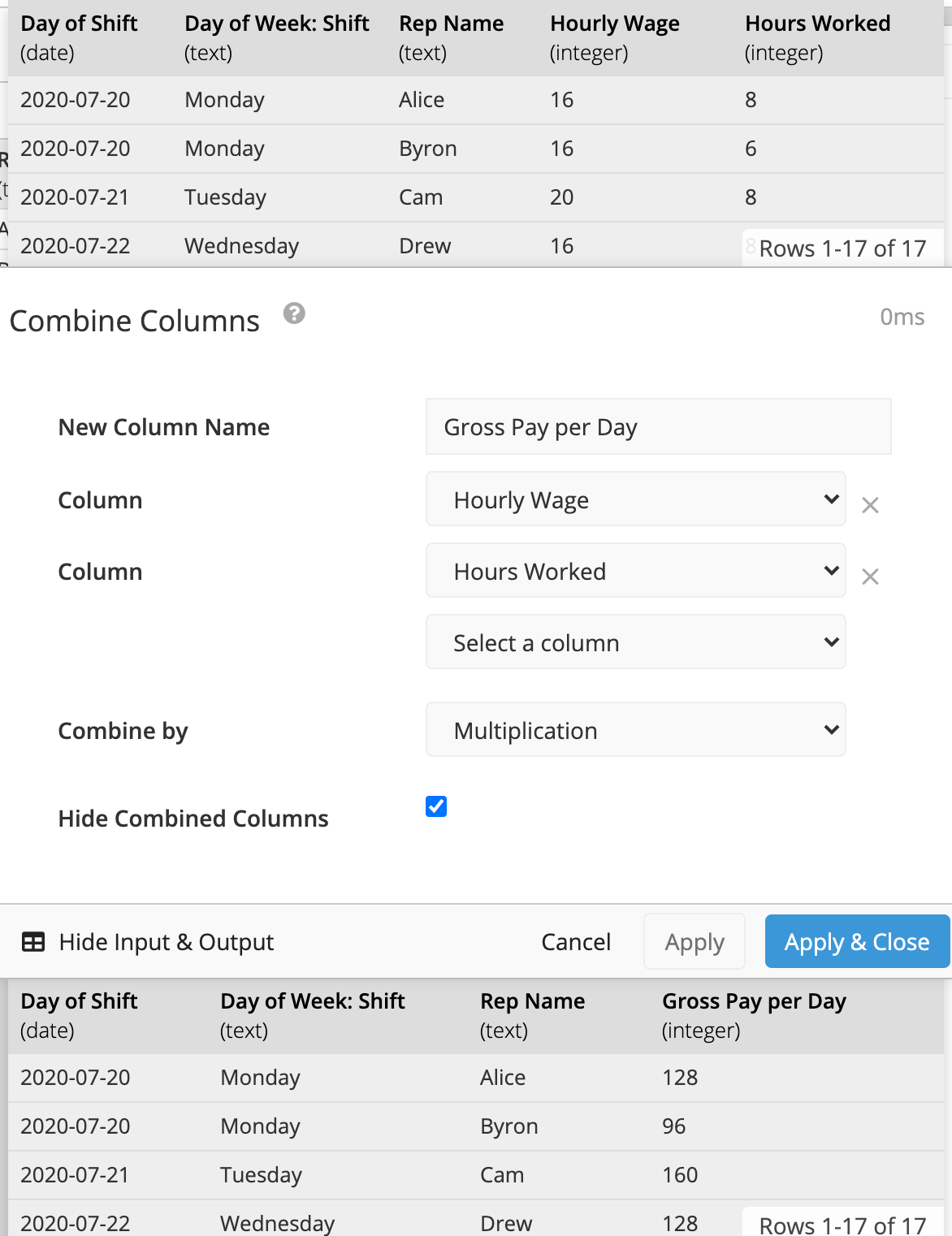Click the Apply button
Viewport: 952px width, 1236px height.
tap(695, 942)
